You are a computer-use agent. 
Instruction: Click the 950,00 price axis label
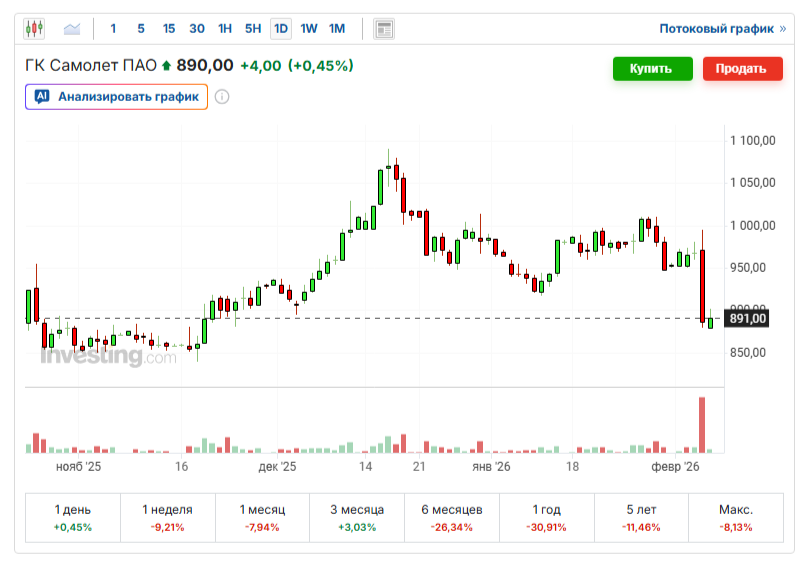(x=748, y=268)
